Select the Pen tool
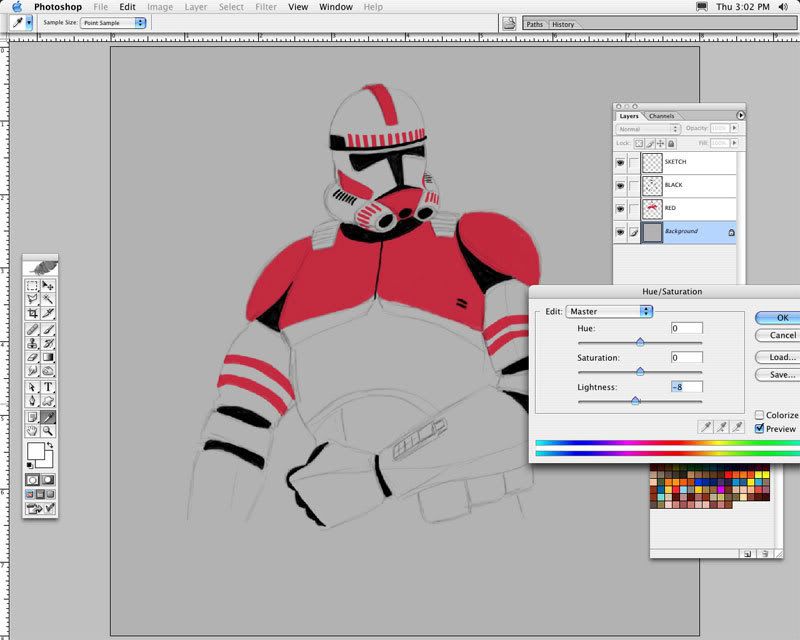 32,401
